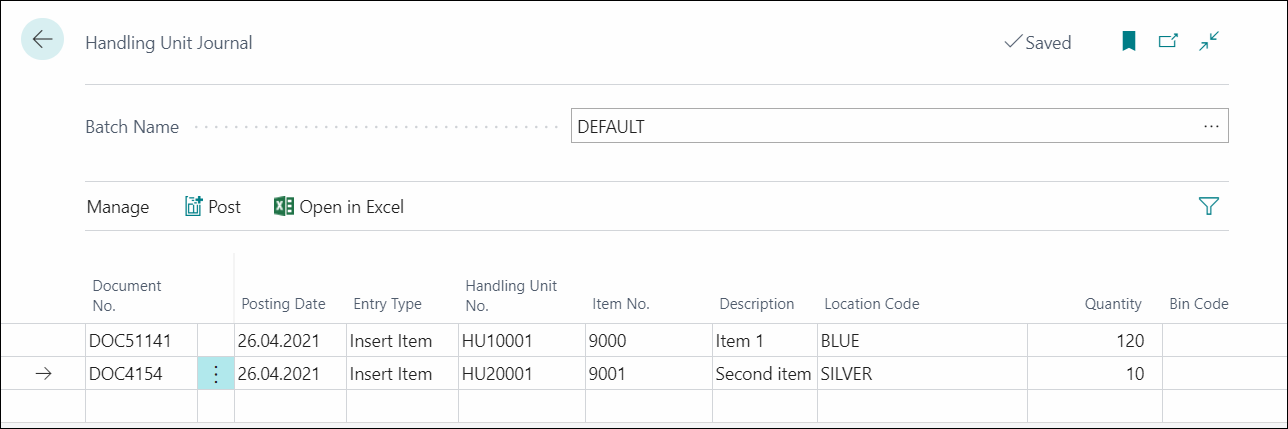The height and width of the screenshot is (429, 1288).
Task: Click the bookmark icon
Action: click(1128, 42)
